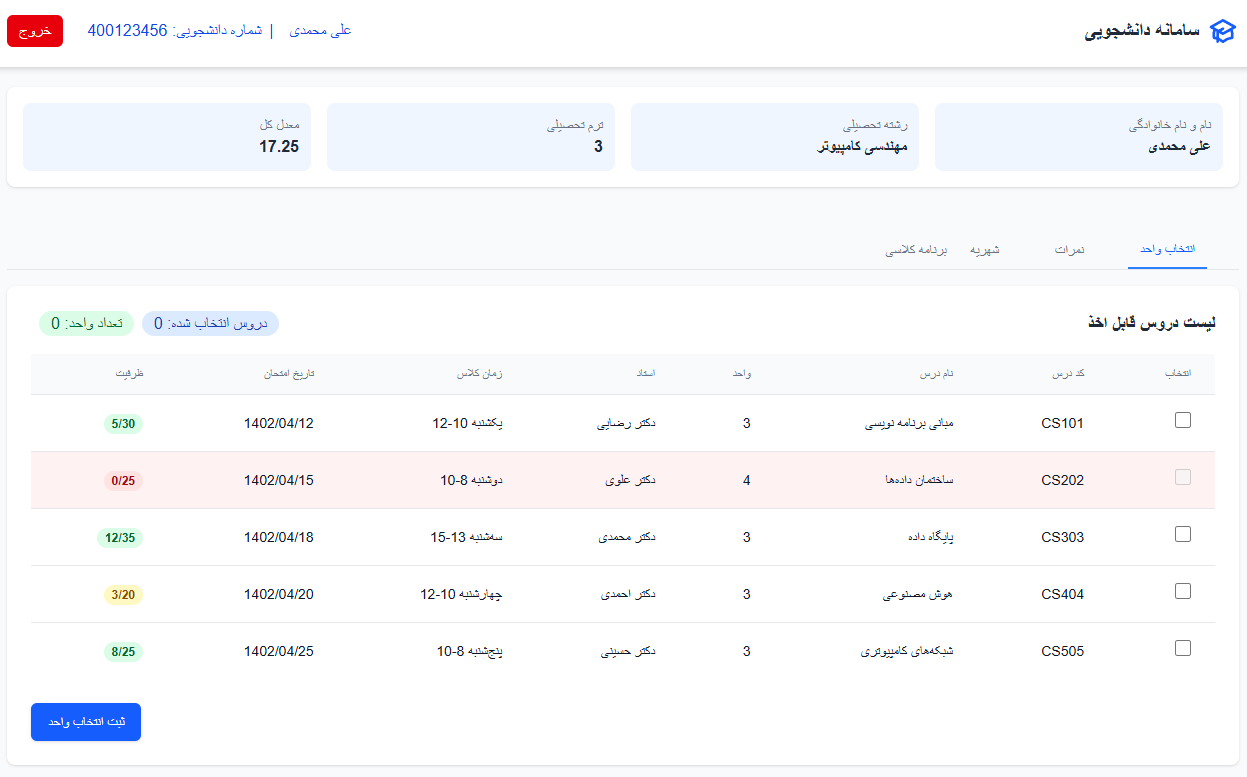Click the سامانه دانشجویی site title
Viewport: 1247px width, 777px height.
click(x=1142, y=31)
